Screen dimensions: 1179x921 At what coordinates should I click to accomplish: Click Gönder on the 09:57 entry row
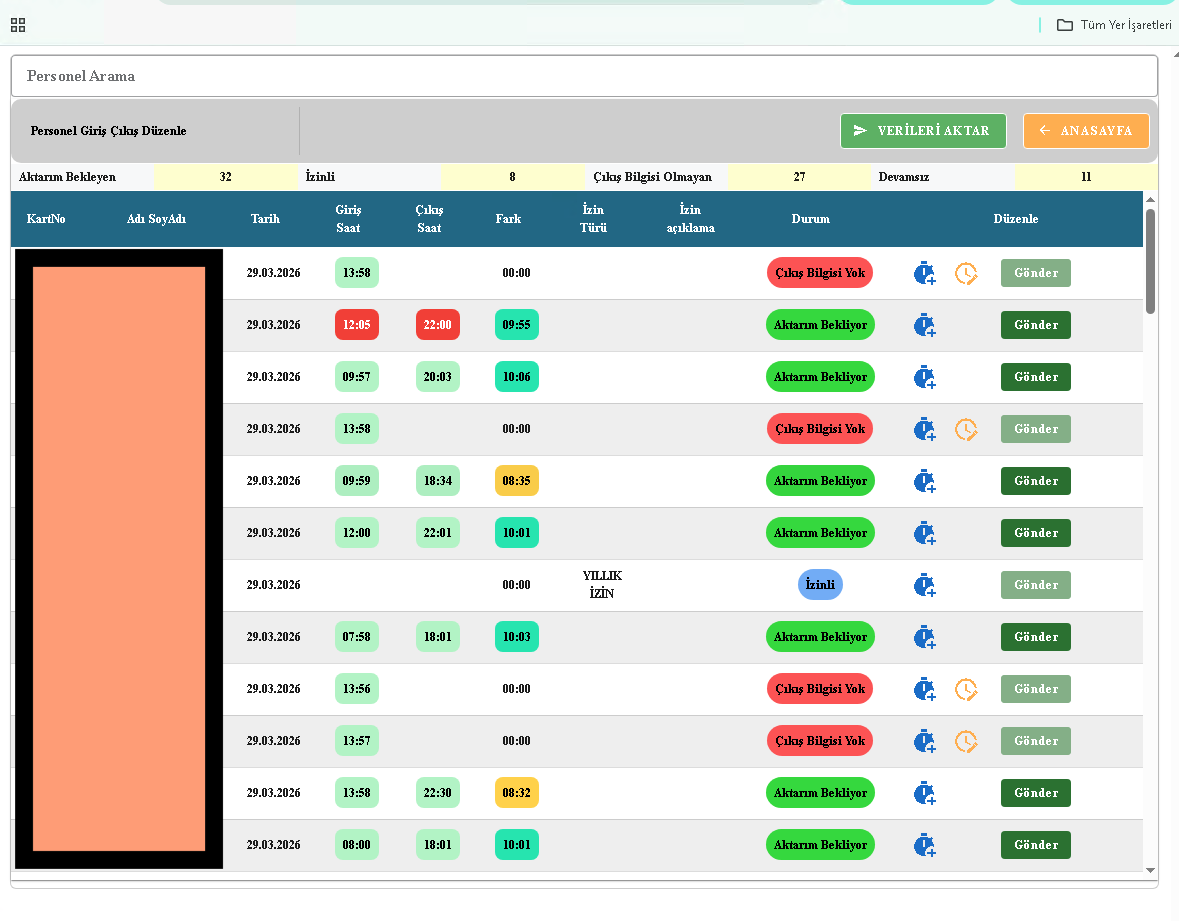1035,377
